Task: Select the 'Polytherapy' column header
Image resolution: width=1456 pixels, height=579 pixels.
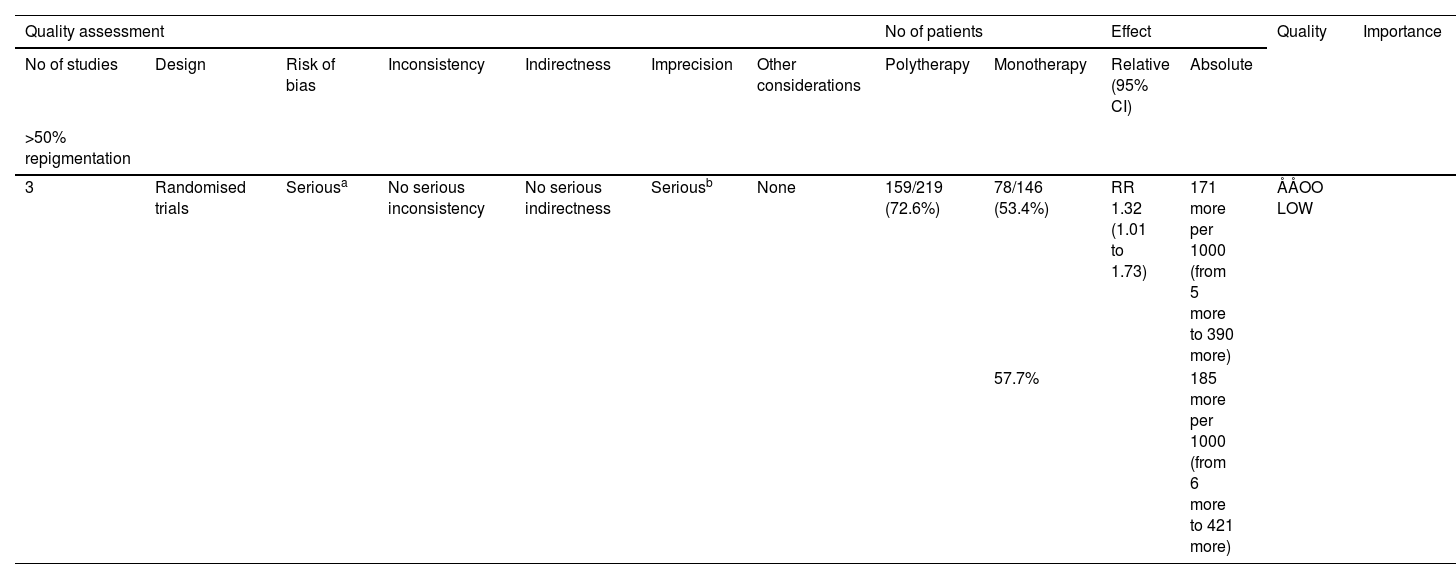Action: (927, 65)
